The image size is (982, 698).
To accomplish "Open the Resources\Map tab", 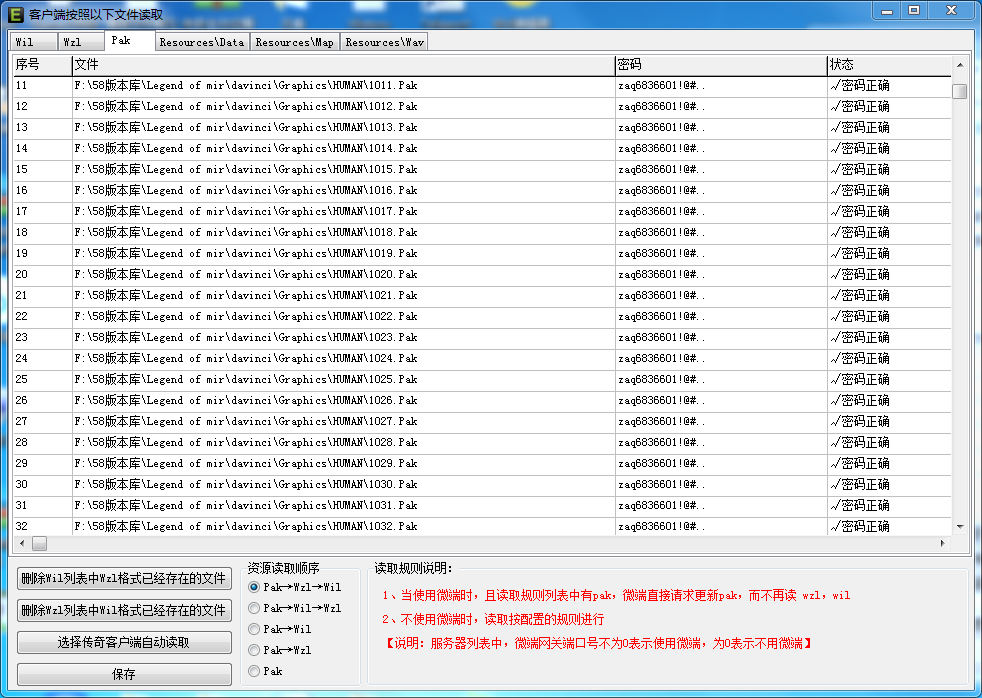I will click(x=294, y=42).
